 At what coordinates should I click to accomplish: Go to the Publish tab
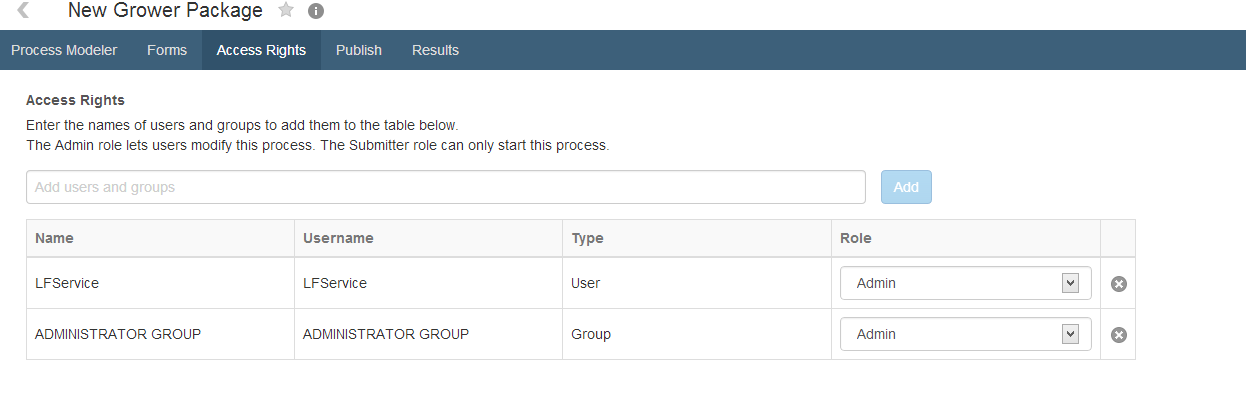point(359,50)
